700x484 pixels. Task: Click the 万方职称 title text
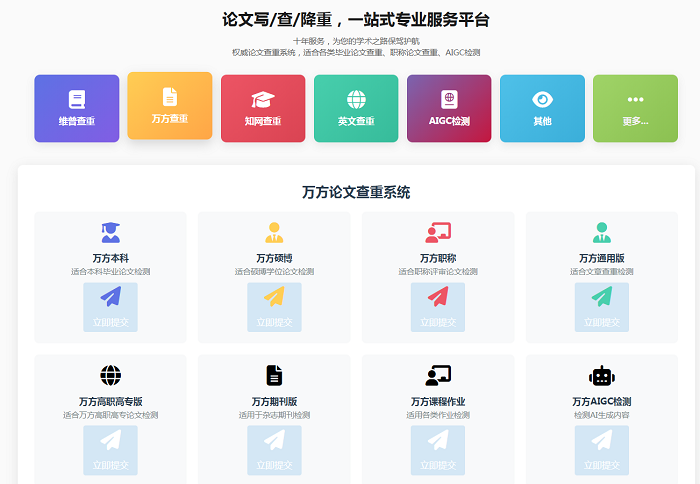tap(438, 259)
